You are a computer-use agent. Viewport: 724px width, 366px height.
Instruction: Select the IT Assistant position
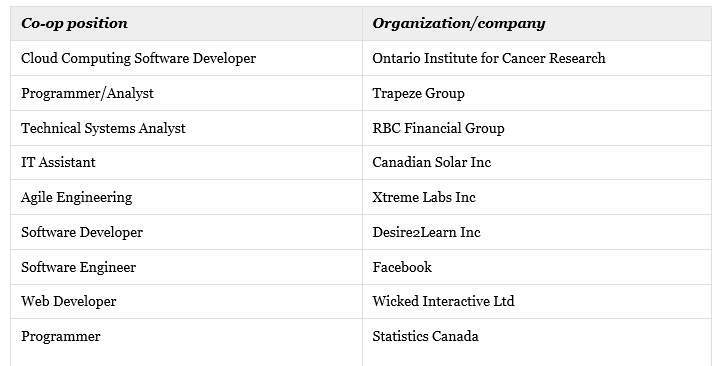[58, 162]
